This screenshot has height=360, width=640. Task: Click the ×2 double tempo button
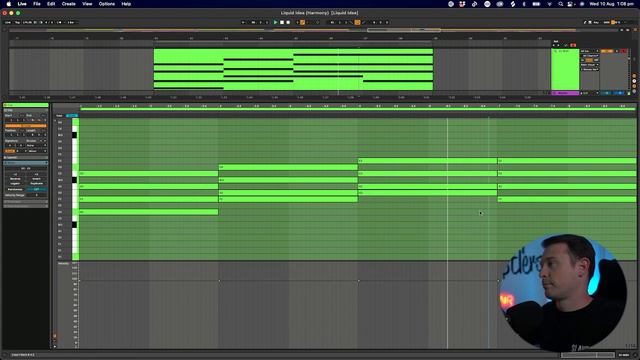(36, 174)
